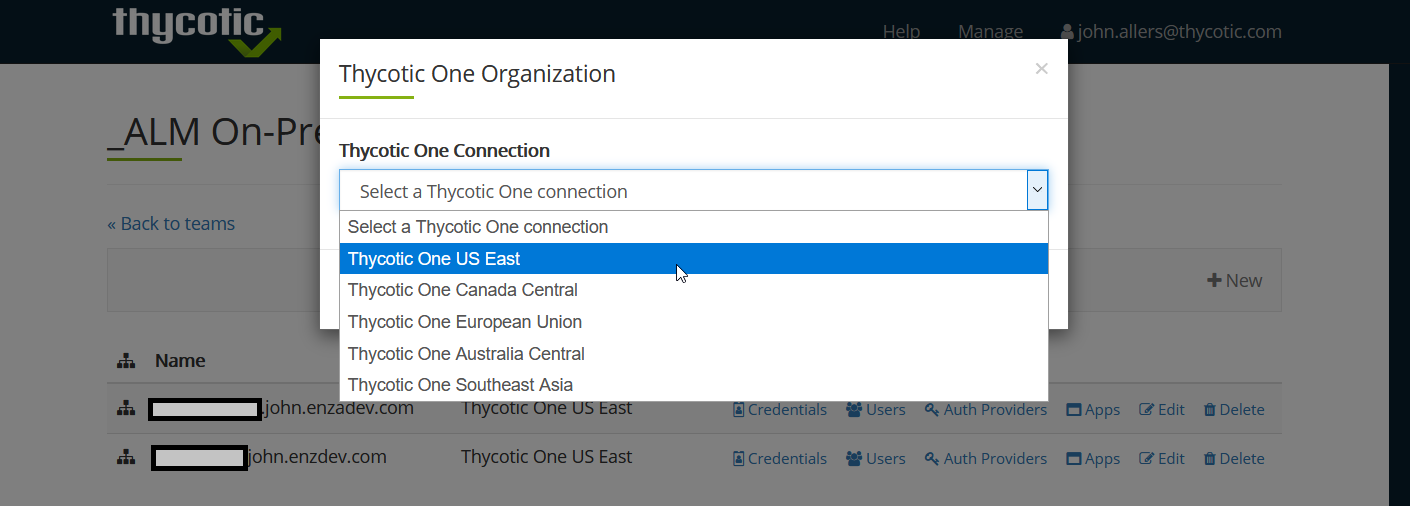Open Users for john.enzdev.com row

875,459
